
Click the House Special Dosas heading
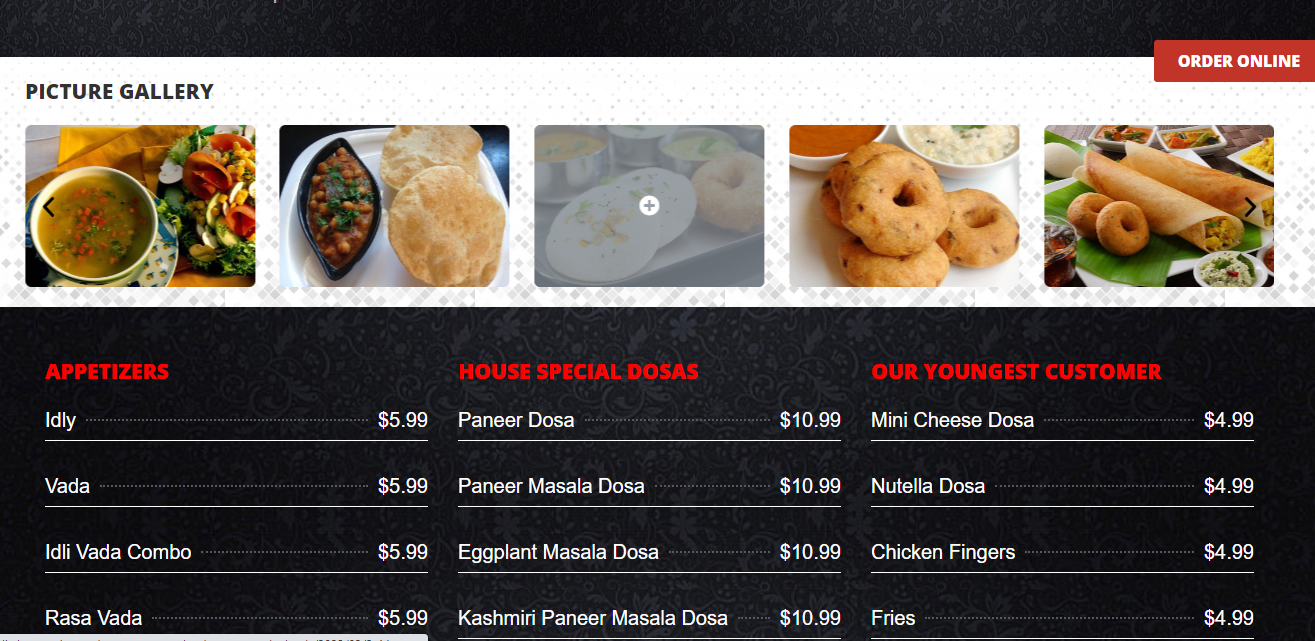click(578, 372)
